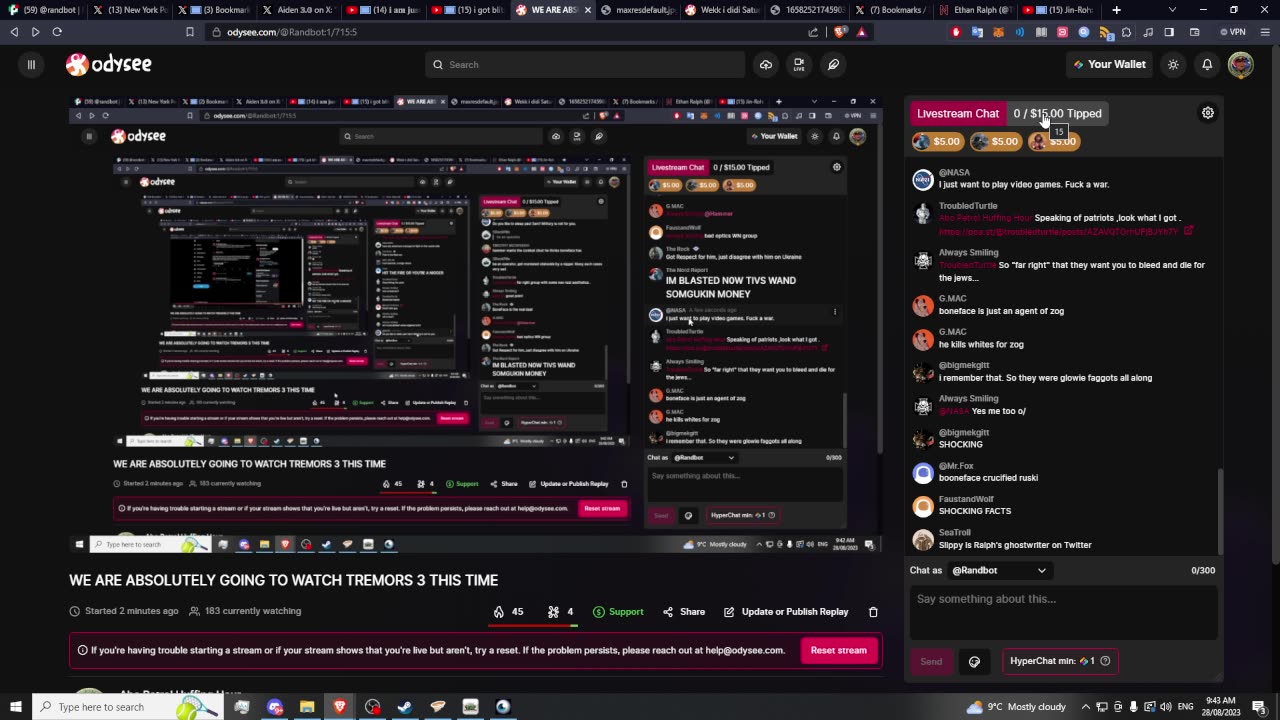This screenshot has height=720, width=1280.
Task: Open the Share button
Action: 683,612
